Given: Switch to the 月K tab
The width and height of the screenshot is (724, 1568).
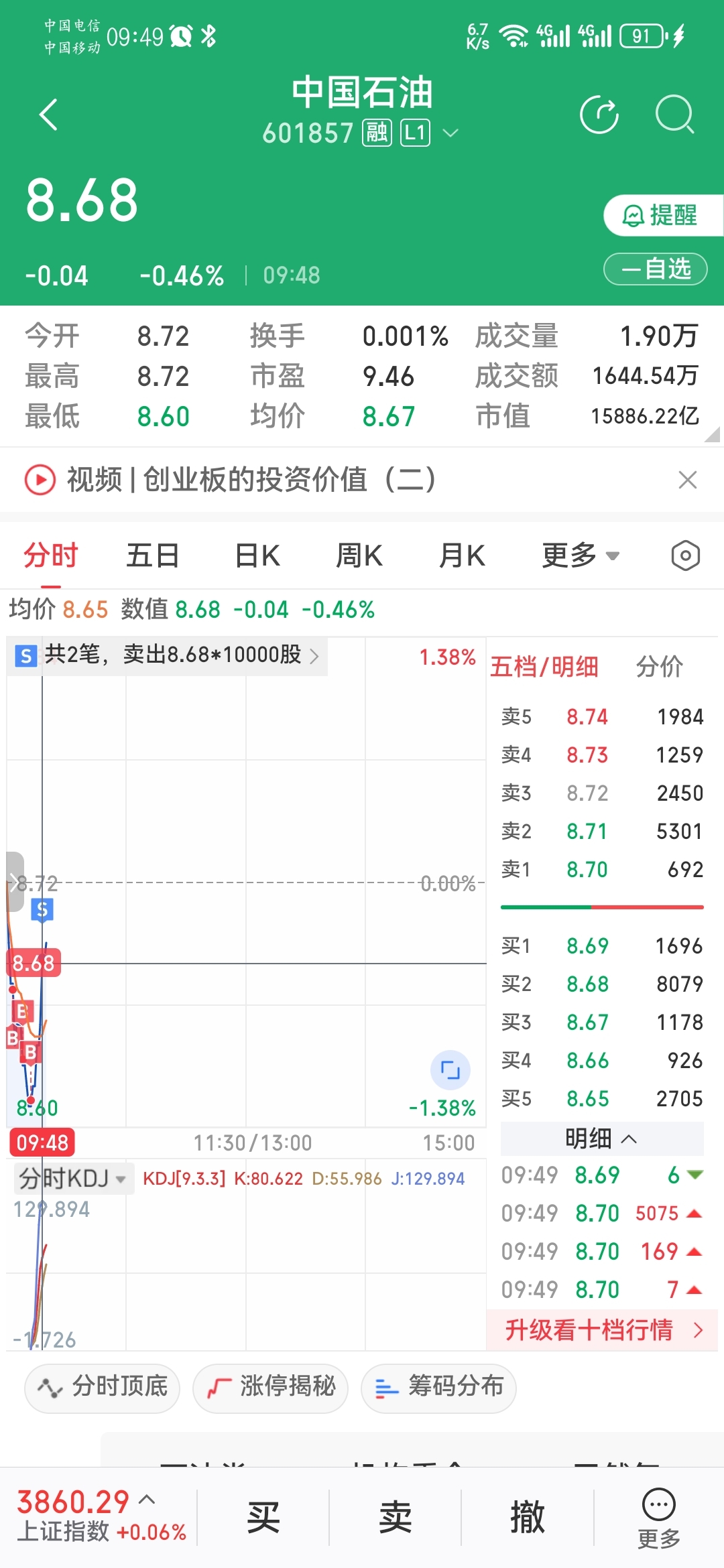Looking at the screenshot, I should pos(462,556).
